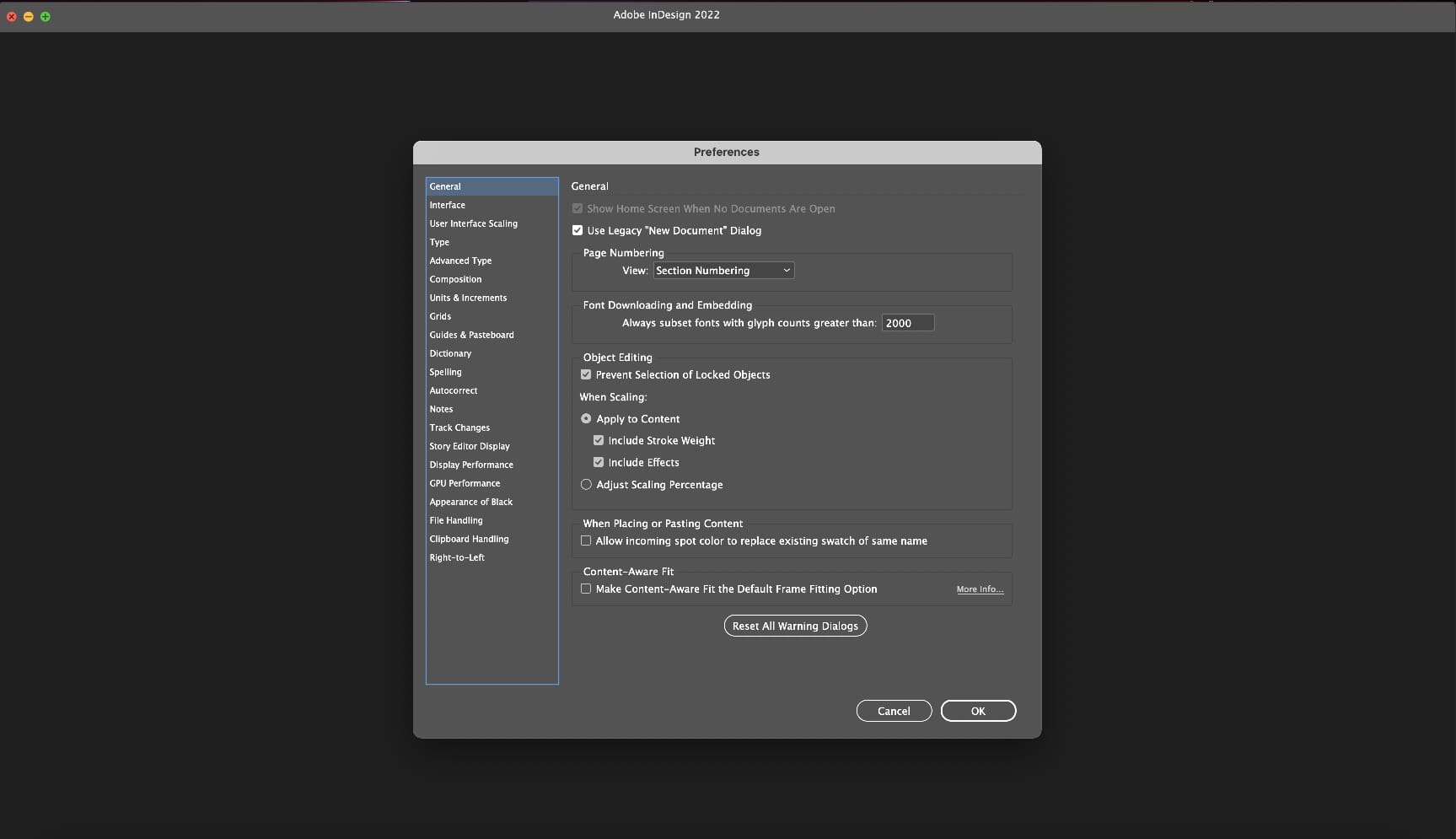Select the Right-to-Left category
Screen dimensions: 1456x839
click(x=492, y=557)
